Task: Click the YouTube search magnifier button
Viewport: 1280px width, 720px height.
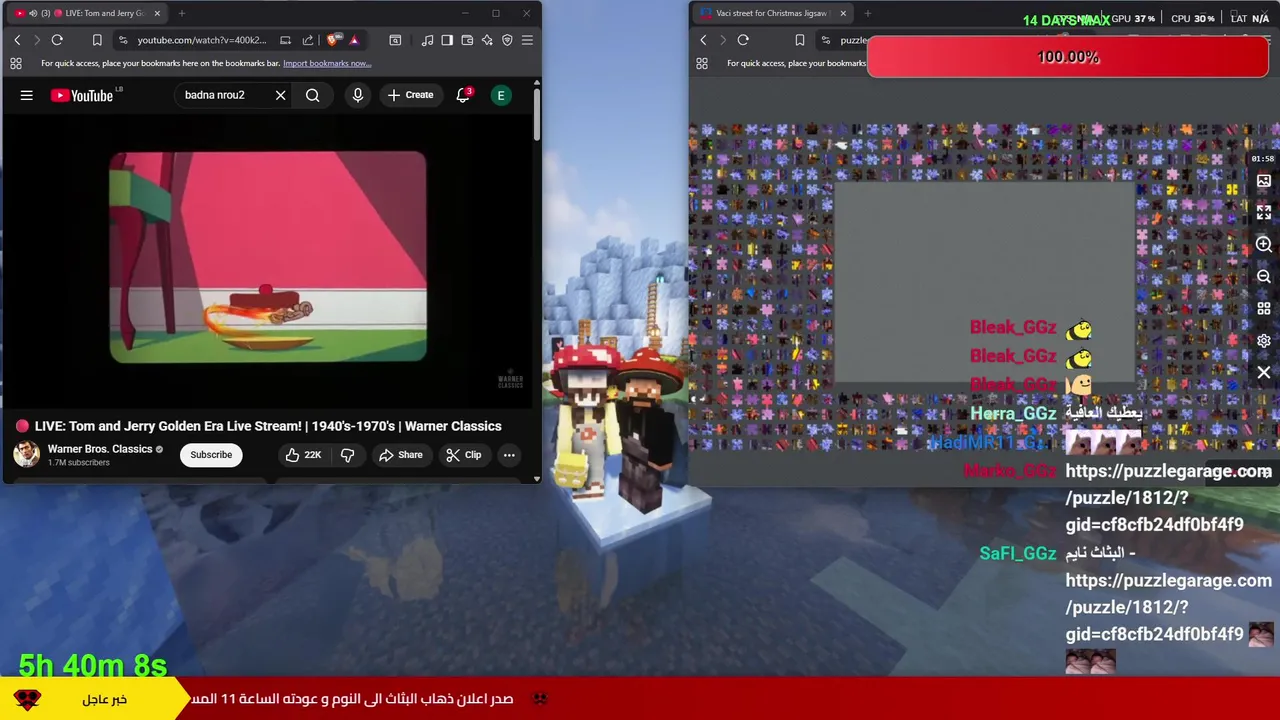Action: pyautogui.click(x=313, y=95)
